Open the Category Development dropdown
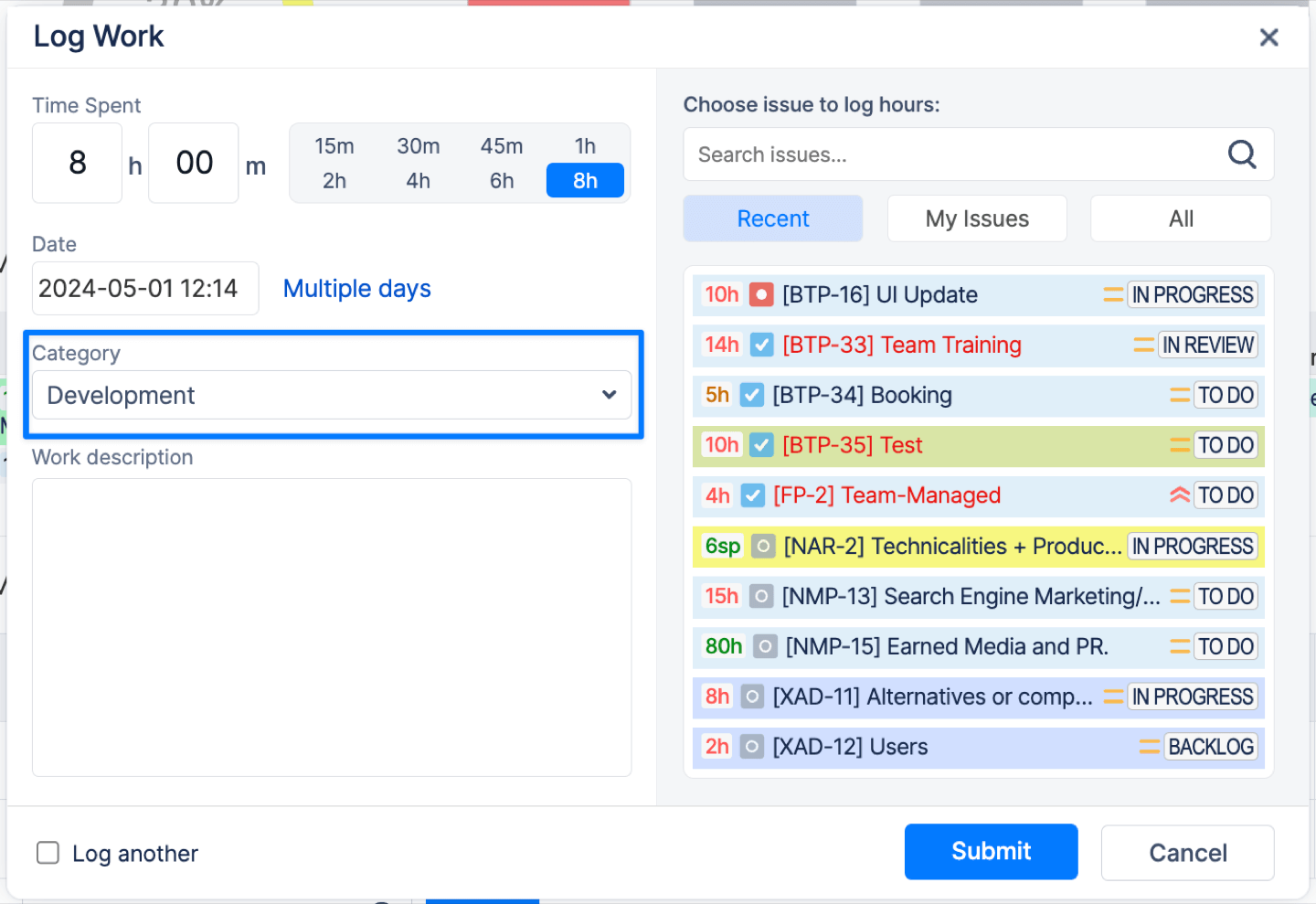Screen dimensions: 1316x904 [x=332, y=395]
